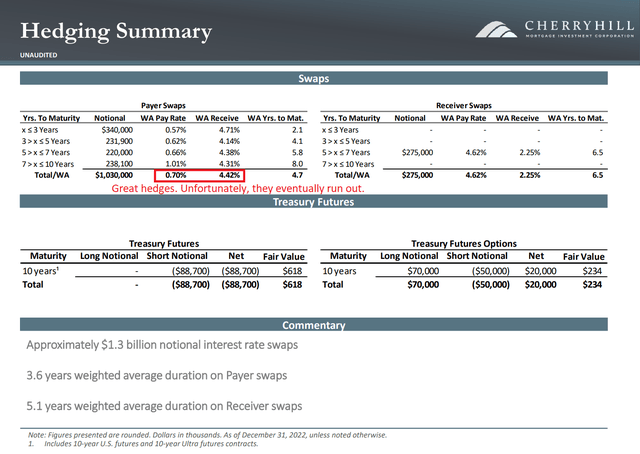Select the '$1.3 billion notional' commentary line
The image size is (640, 454).
point(162,345)
